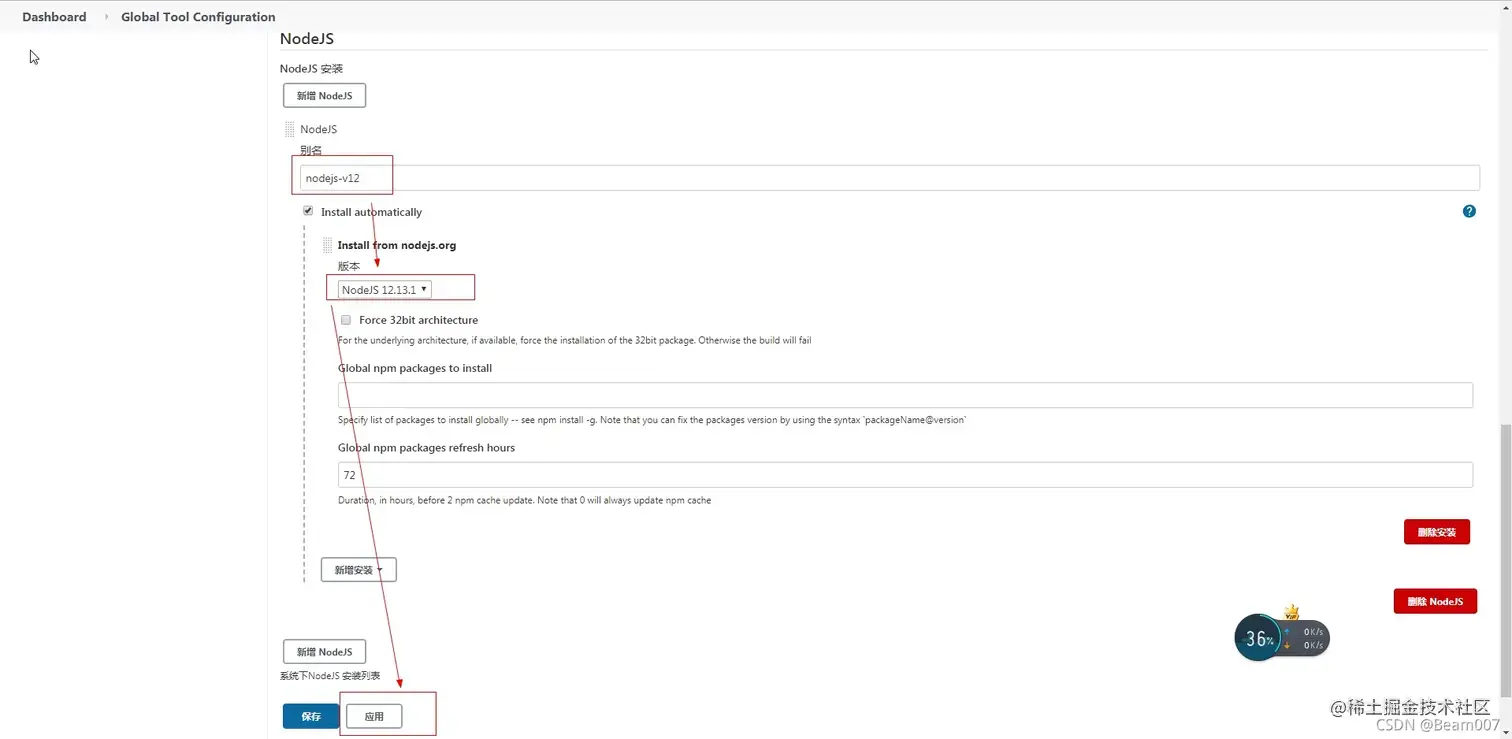Focus the 别名 field containing nodejs-v12
This screenshot has width=1512, height=739.
coord(889,178)
